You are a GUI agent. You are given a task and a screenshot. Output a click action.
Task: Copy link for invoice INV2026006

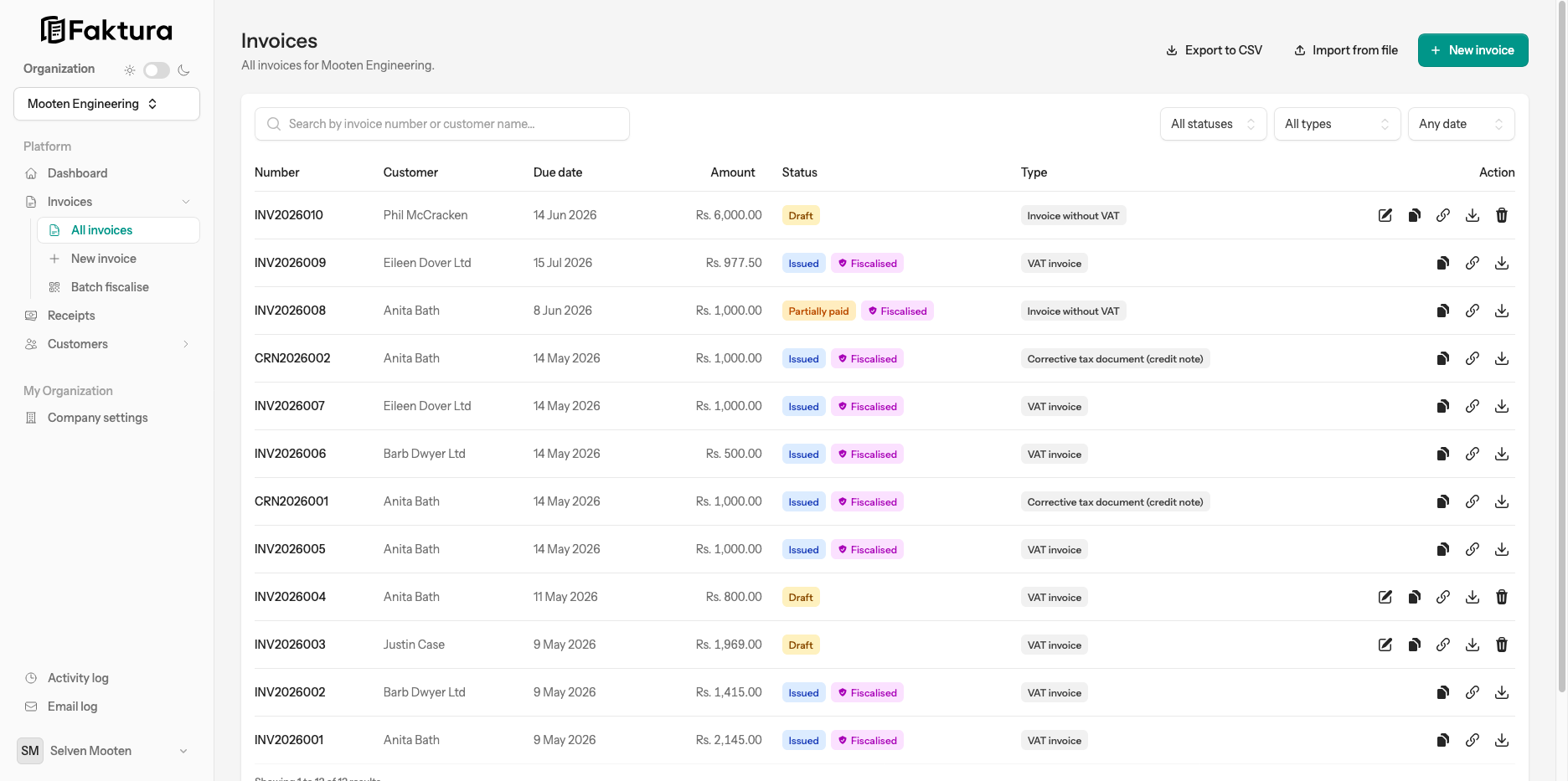point(1473,454)
